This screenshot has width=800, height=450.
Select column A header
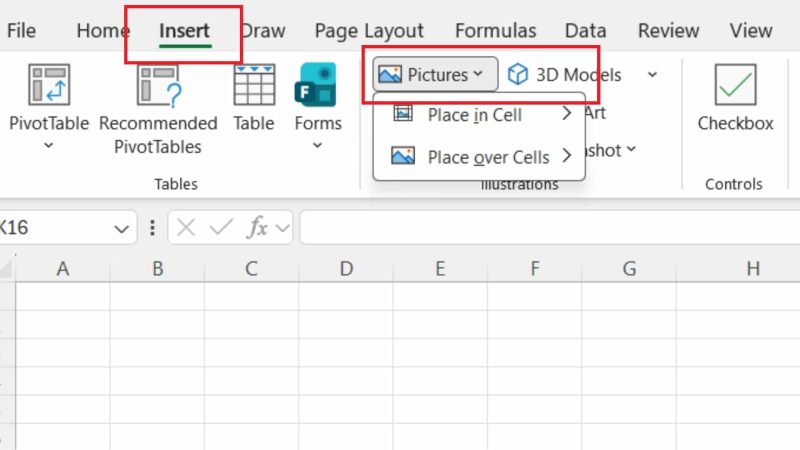pos(63,268)
